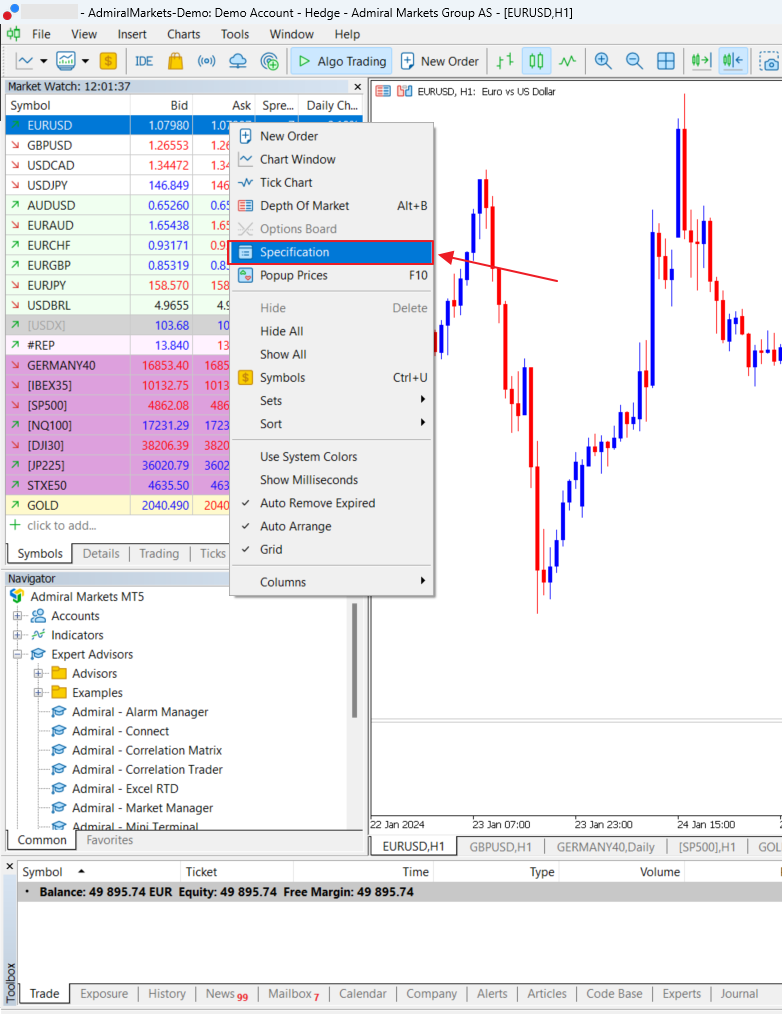
Task: Switch to the Favorites navigator tab
Action: tap(110, 840)
